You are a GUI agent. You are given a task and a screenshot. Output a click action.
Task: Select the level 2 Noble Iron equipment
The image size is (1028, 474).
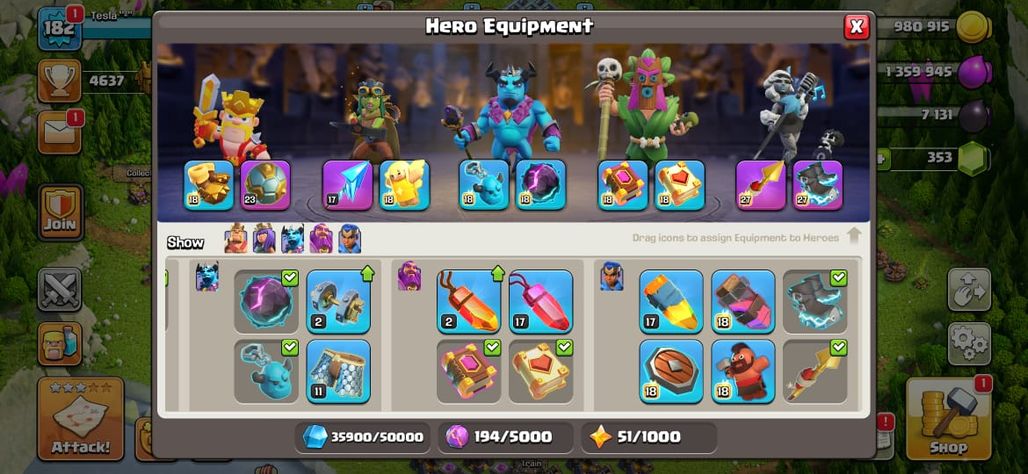tap(338, 302)
